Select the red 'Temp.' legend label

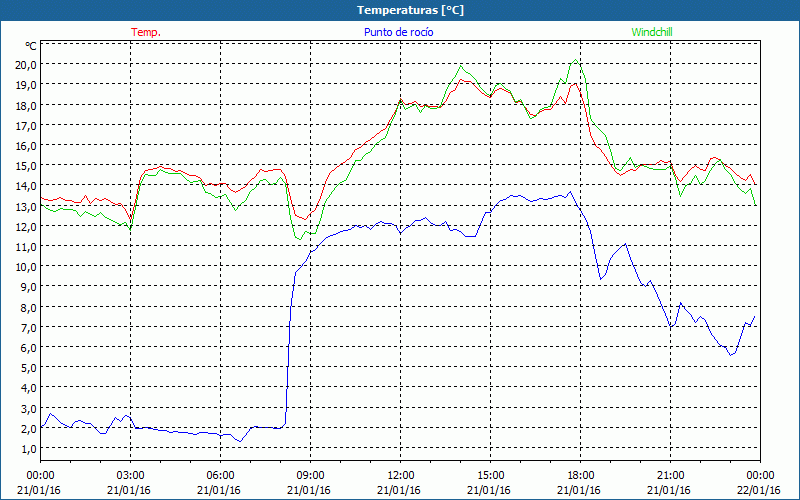point(146,32)
